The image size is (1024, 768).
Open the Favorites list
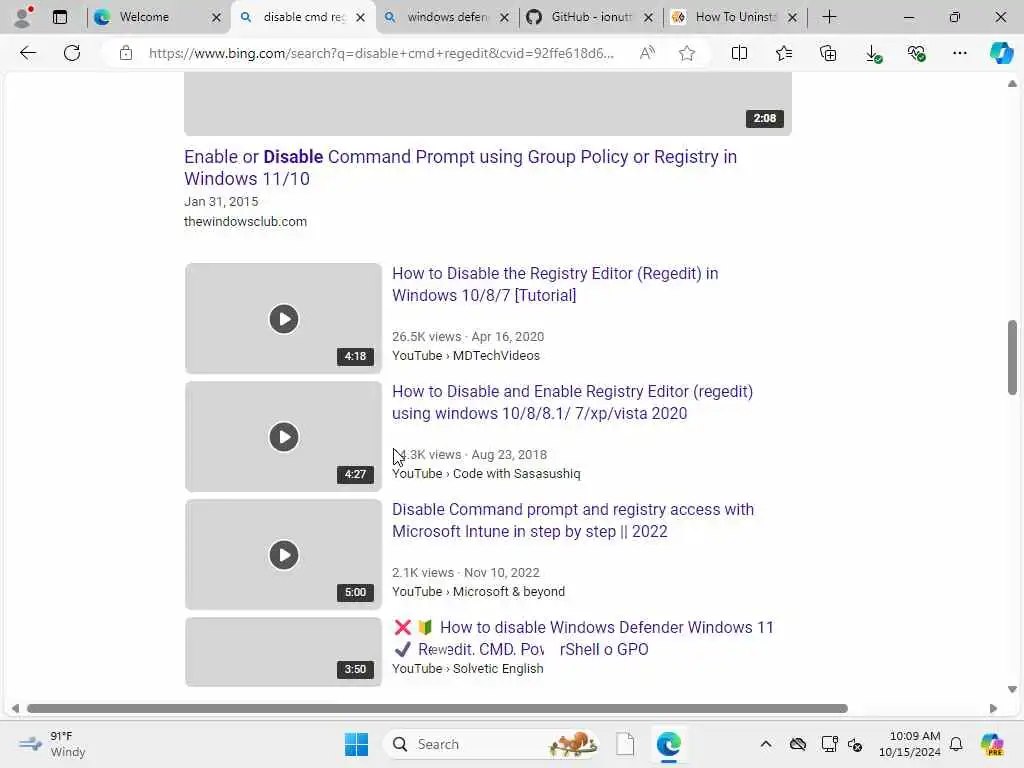pos(784,53)
